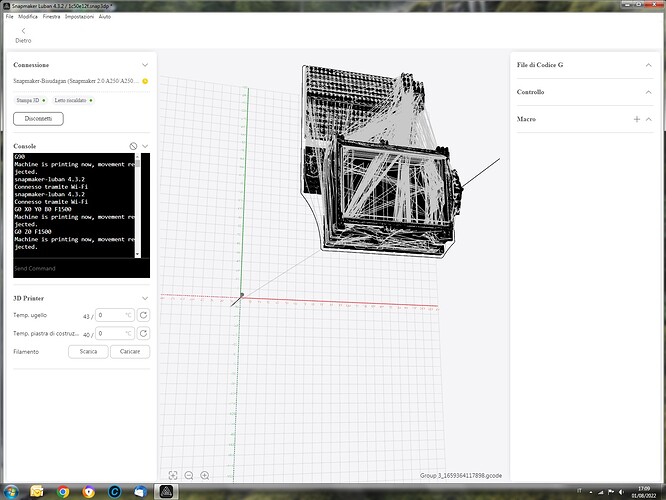Apply the build plate temperature refresh icon
This screenshot has width=666, height=500.
tap(143, 333)
